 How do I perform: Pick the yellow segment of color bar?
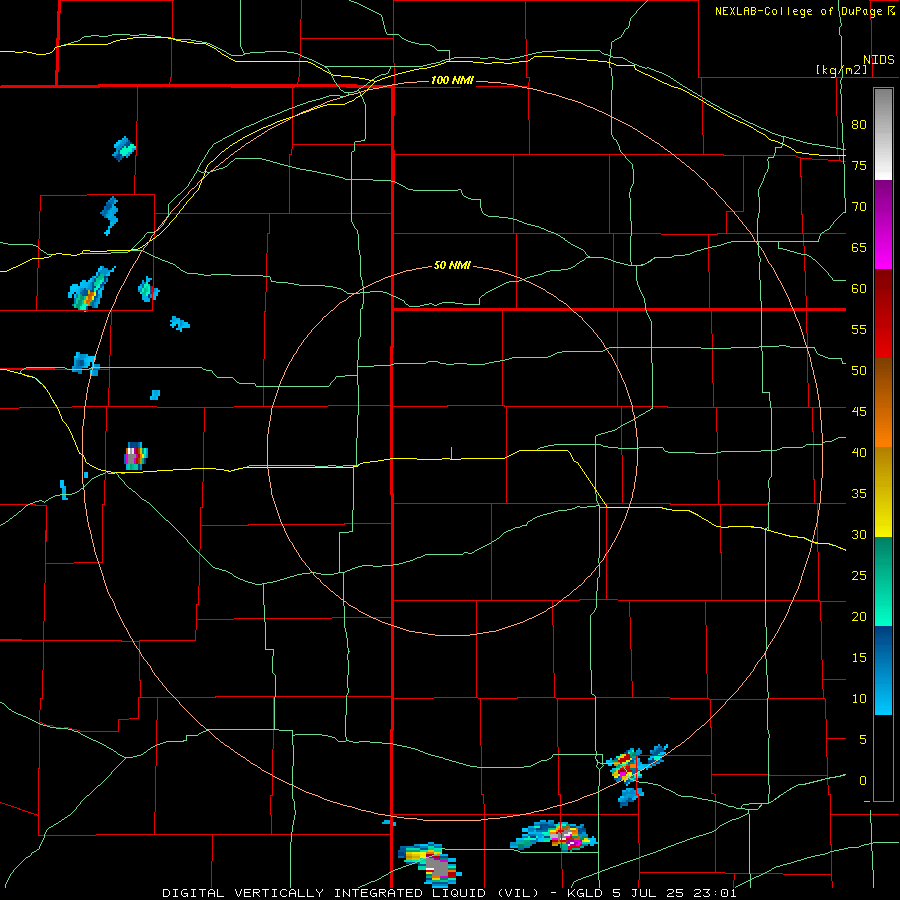click(883, 492)
